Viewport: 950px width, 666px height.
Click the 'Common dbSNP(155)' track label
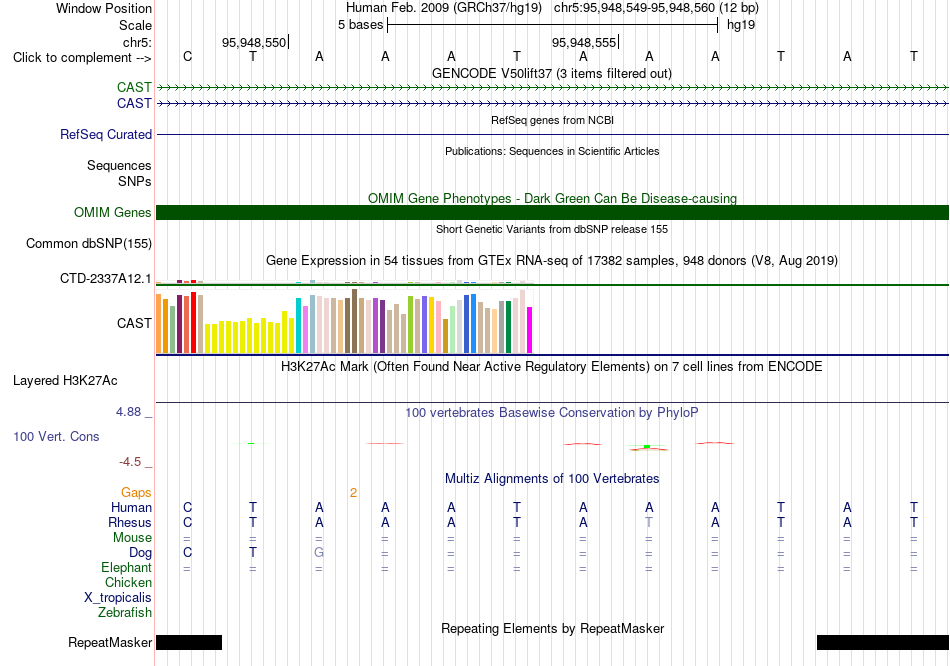89,244
